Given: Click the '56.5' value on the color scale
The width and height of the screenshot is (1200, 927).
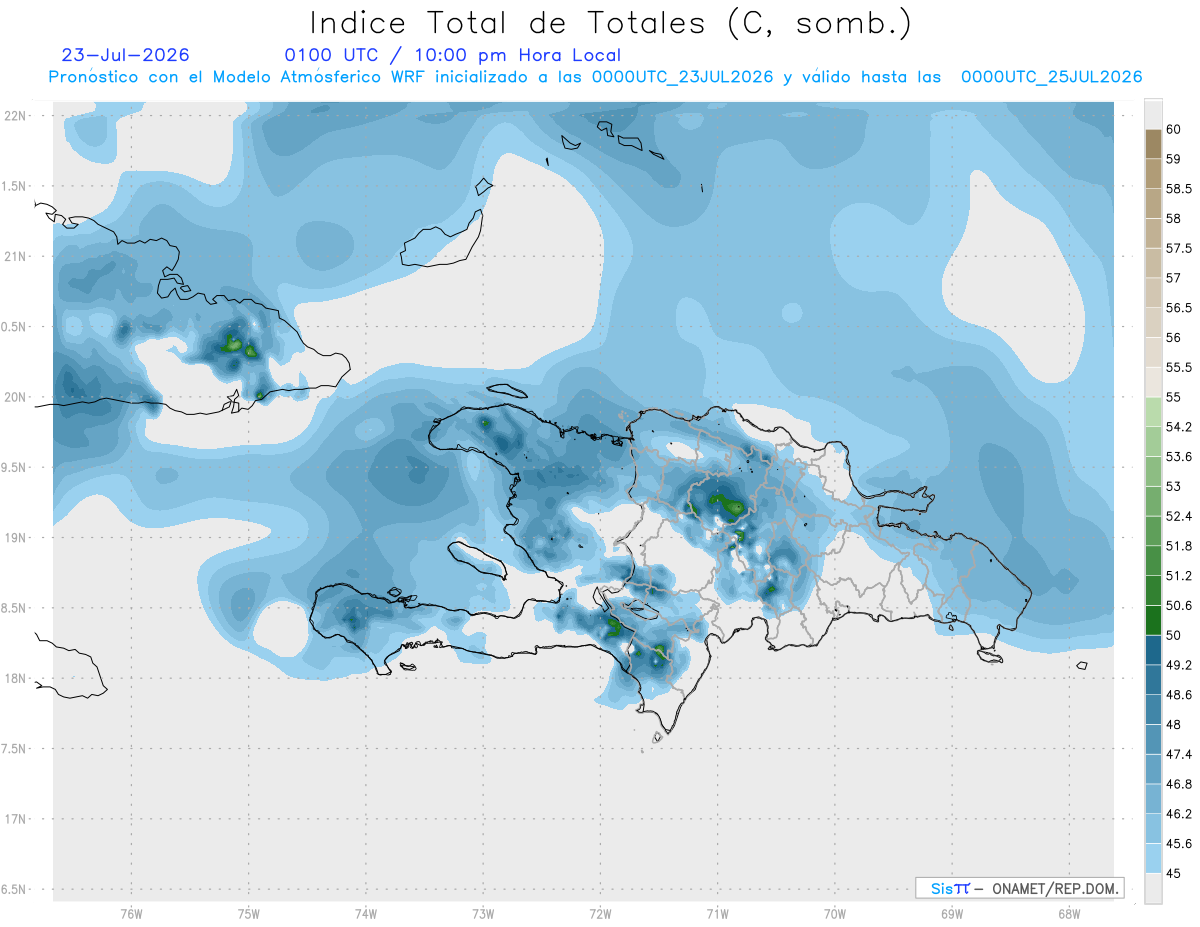Looking at the screenshot, I should (1178, 308).
